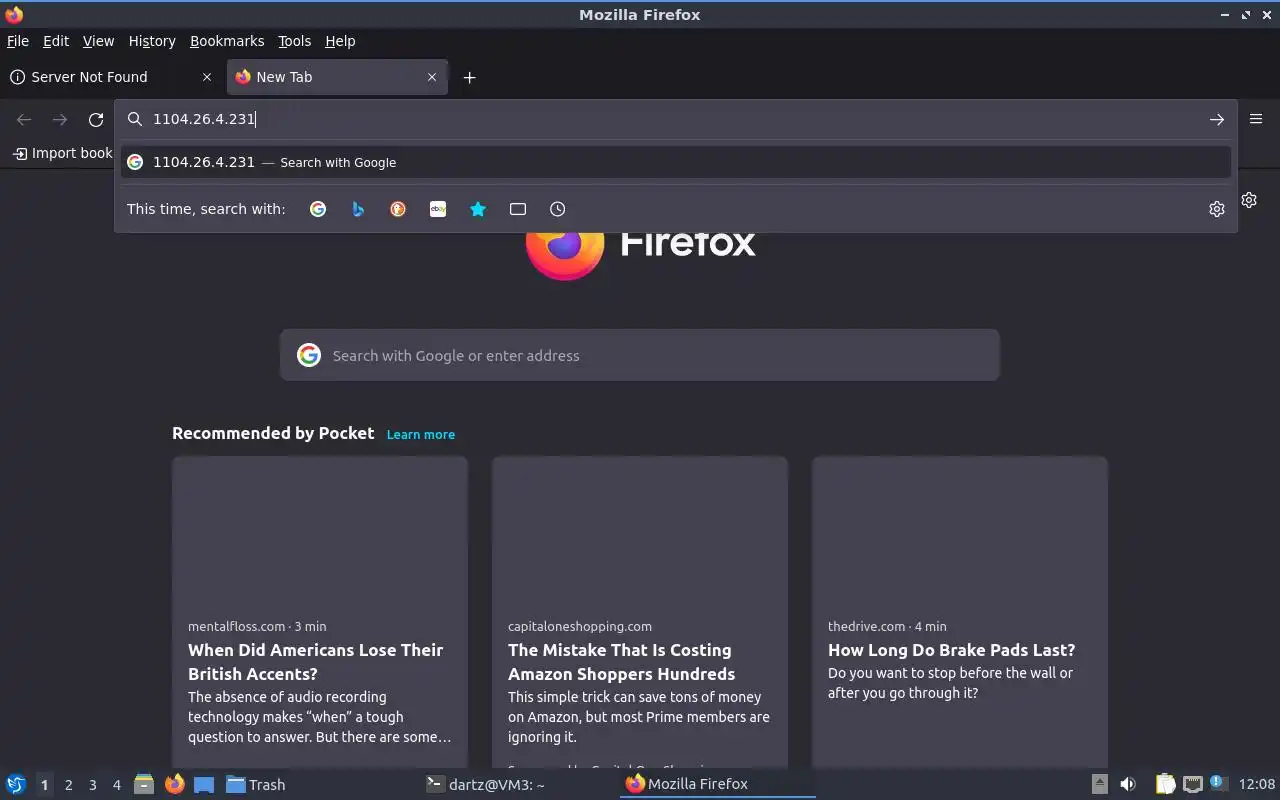Open search settings gear in URL dropdown
This screenshot has height=800, width=1280.
1217,209
